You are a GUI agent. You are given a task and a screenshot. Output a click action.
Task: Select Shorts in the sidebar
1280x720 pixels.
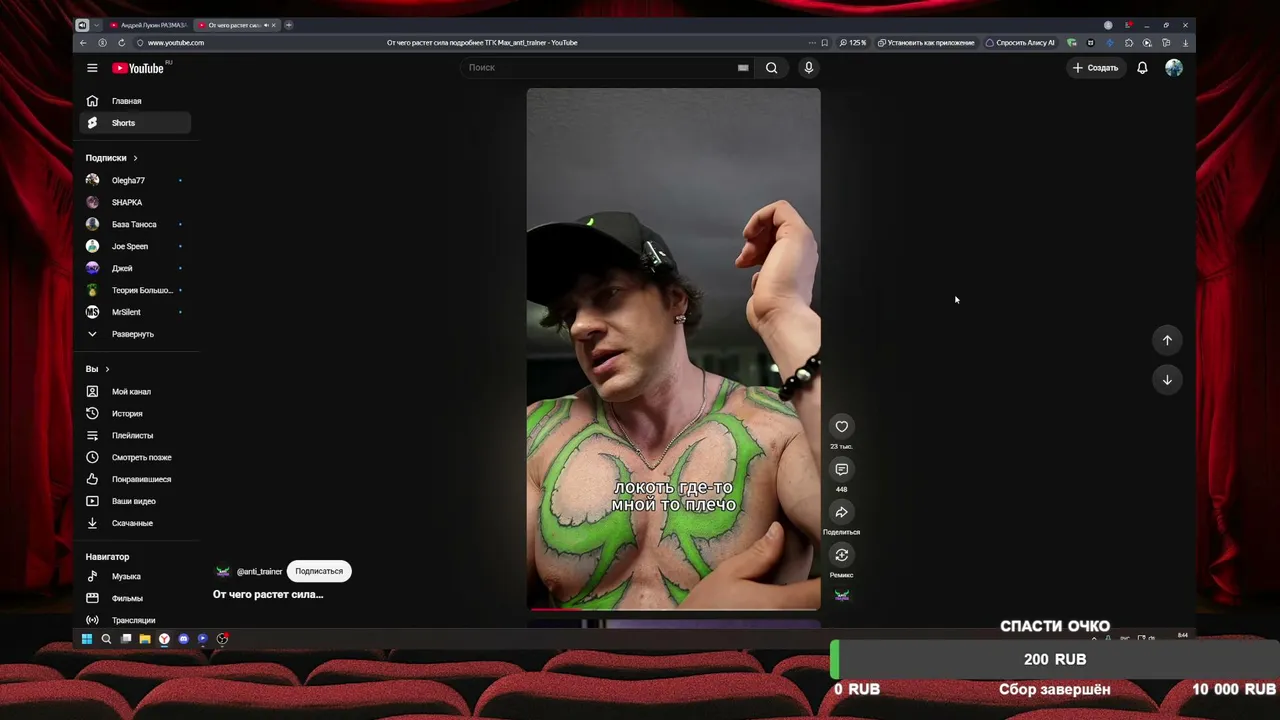pos(135,123)
